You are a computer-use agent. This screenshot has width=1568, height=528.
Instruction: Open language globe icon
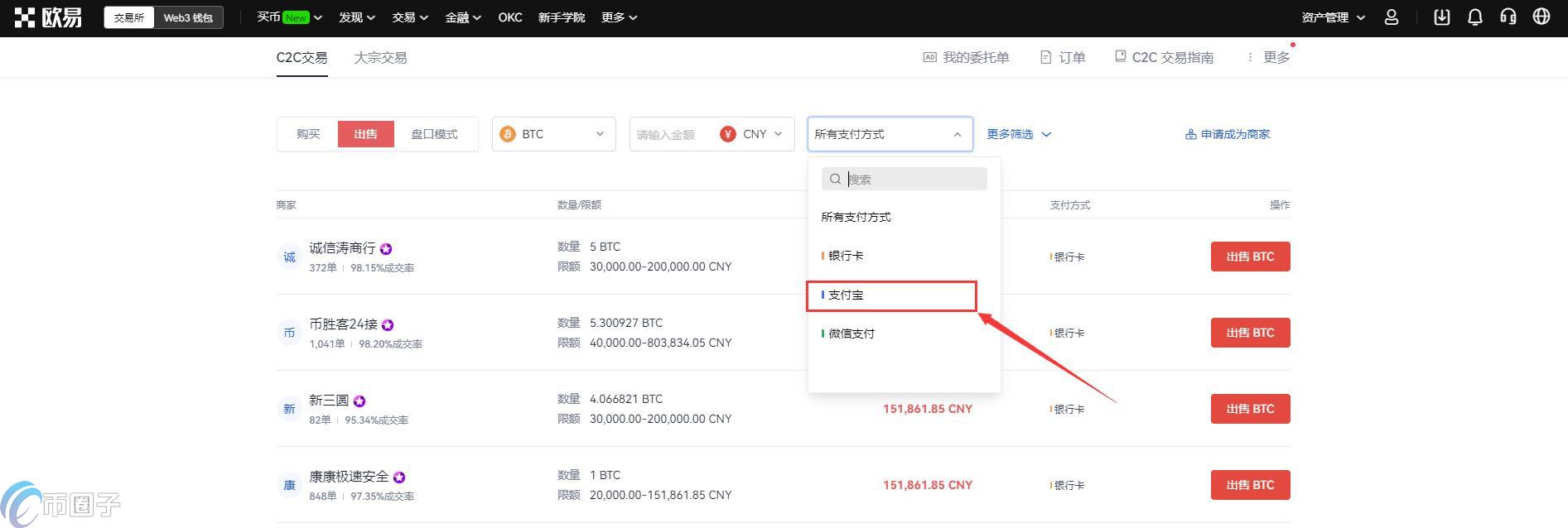point(1541,17)
